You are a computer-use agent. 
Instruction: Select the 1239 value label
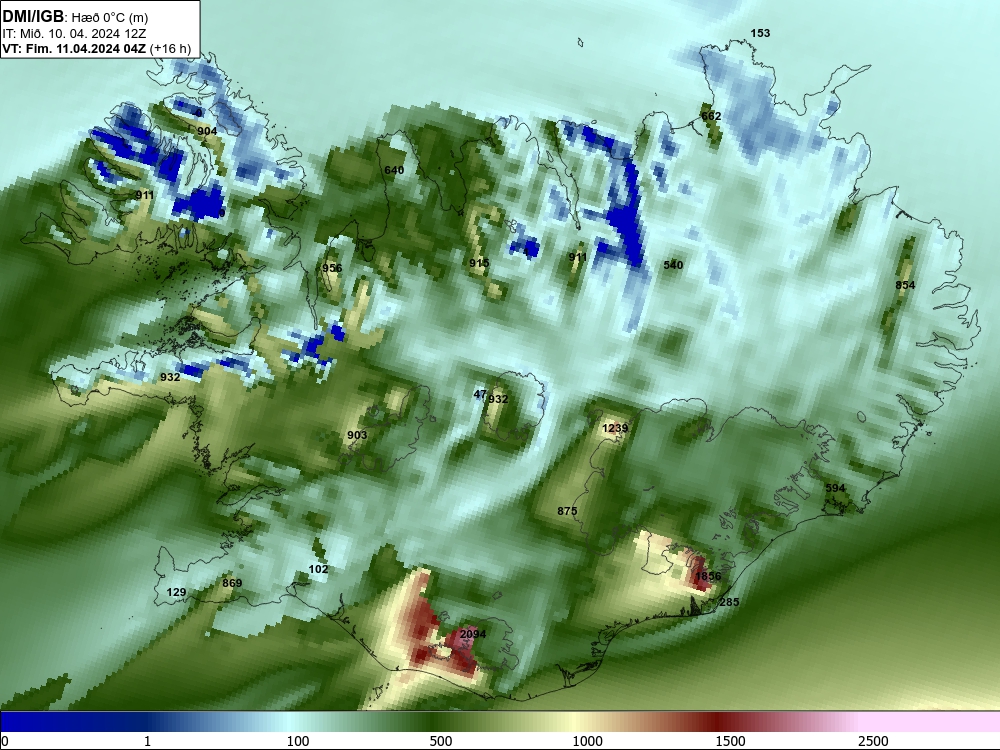pyautogui.click(x=615, y=428)
